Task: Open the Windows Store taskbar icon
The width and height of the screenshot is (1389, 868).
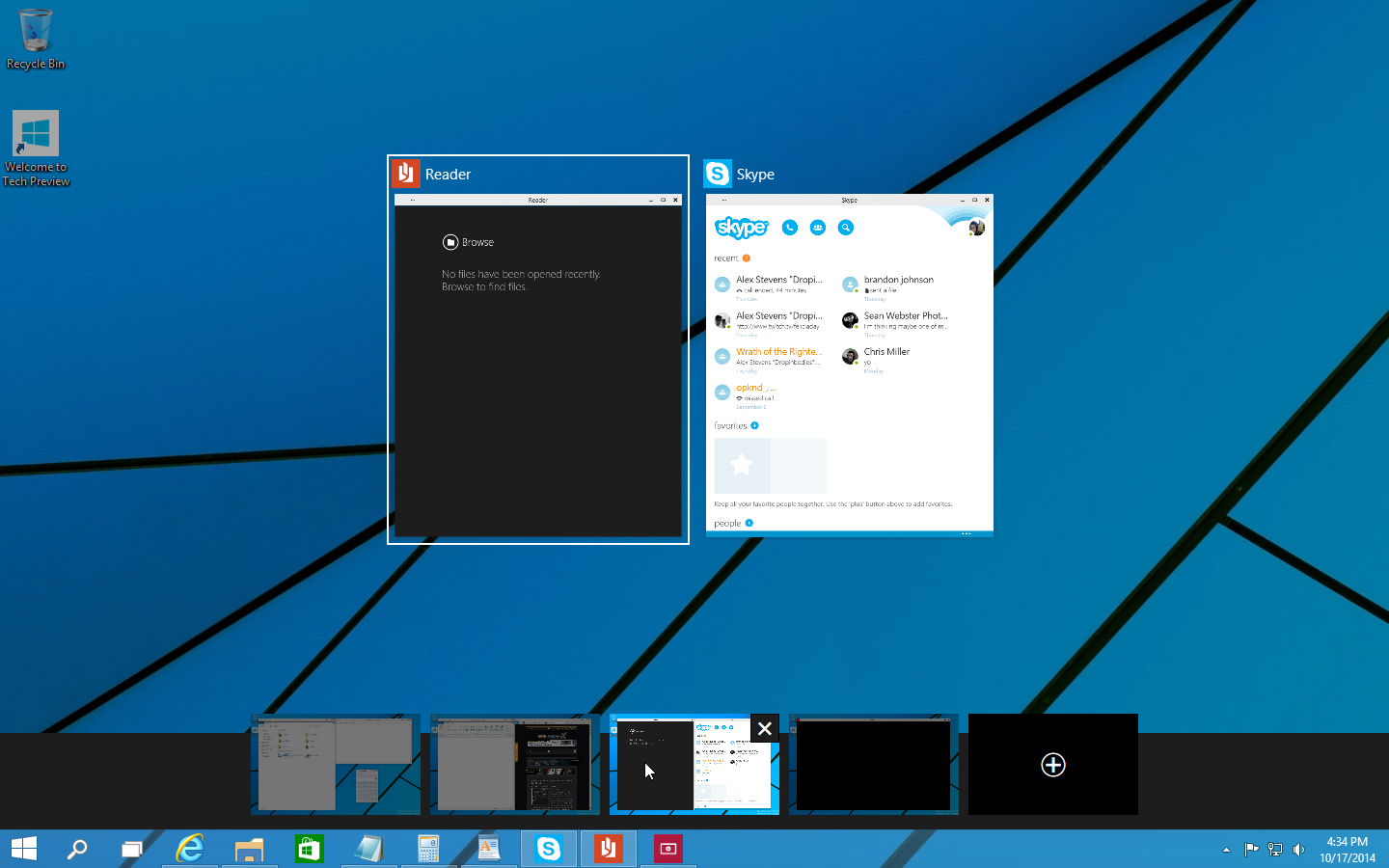Action: (309, 849)
